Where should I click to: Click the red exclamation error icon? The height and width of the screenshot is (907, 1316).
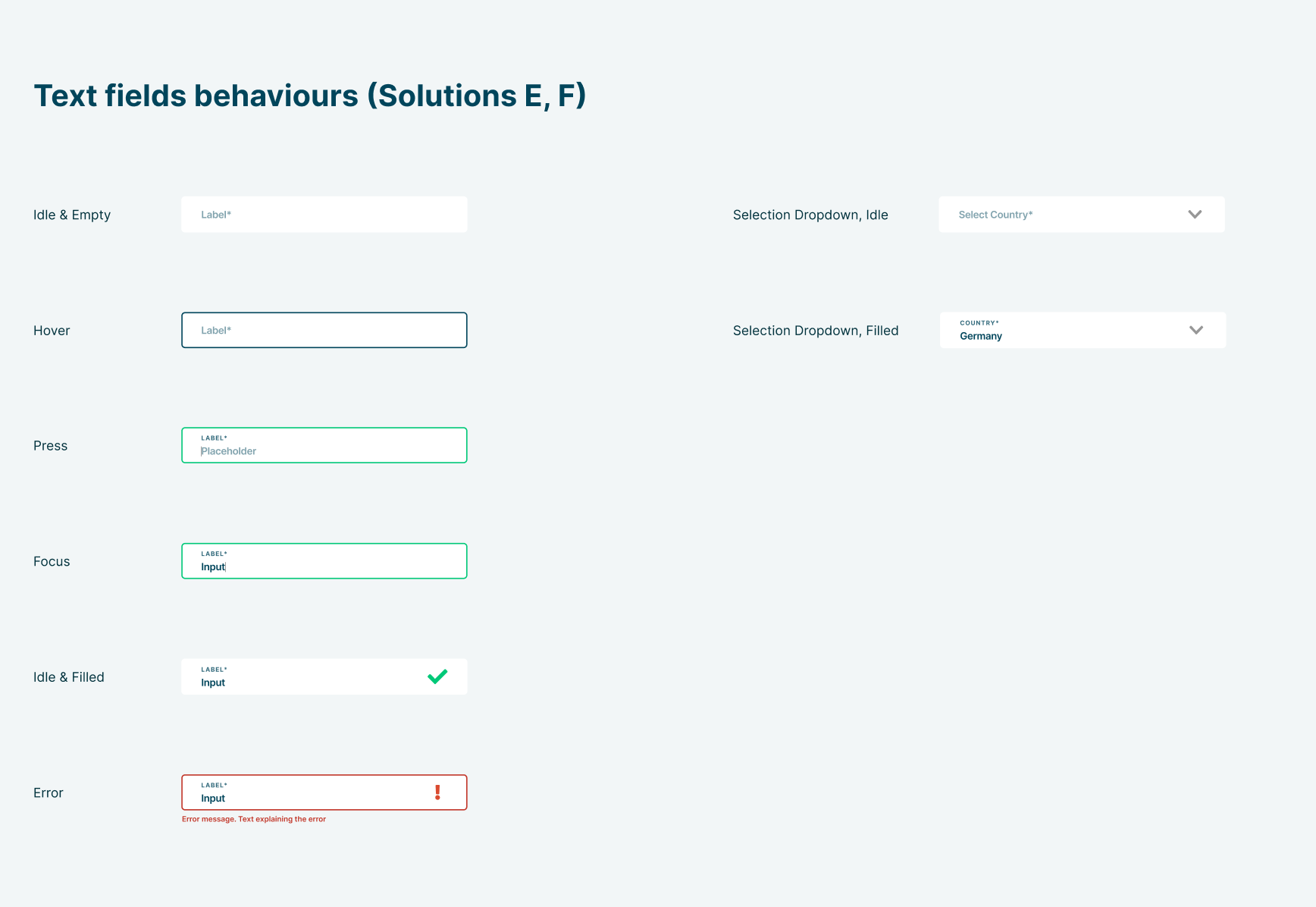tap(437, 792)
